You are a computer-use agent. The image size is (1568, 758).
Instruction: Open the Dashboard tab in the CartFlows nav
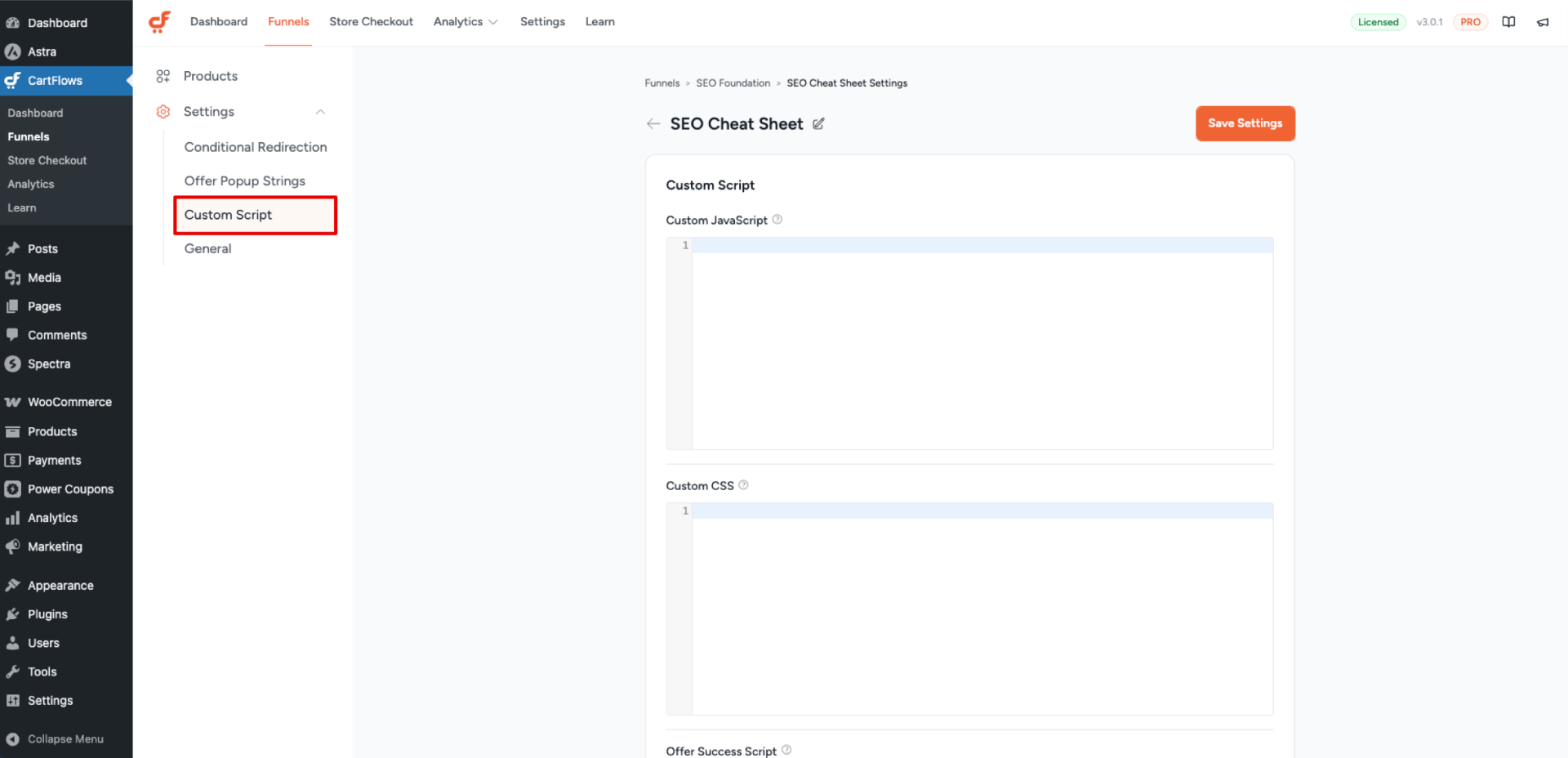pyautogui.click(x=219, y=22)
